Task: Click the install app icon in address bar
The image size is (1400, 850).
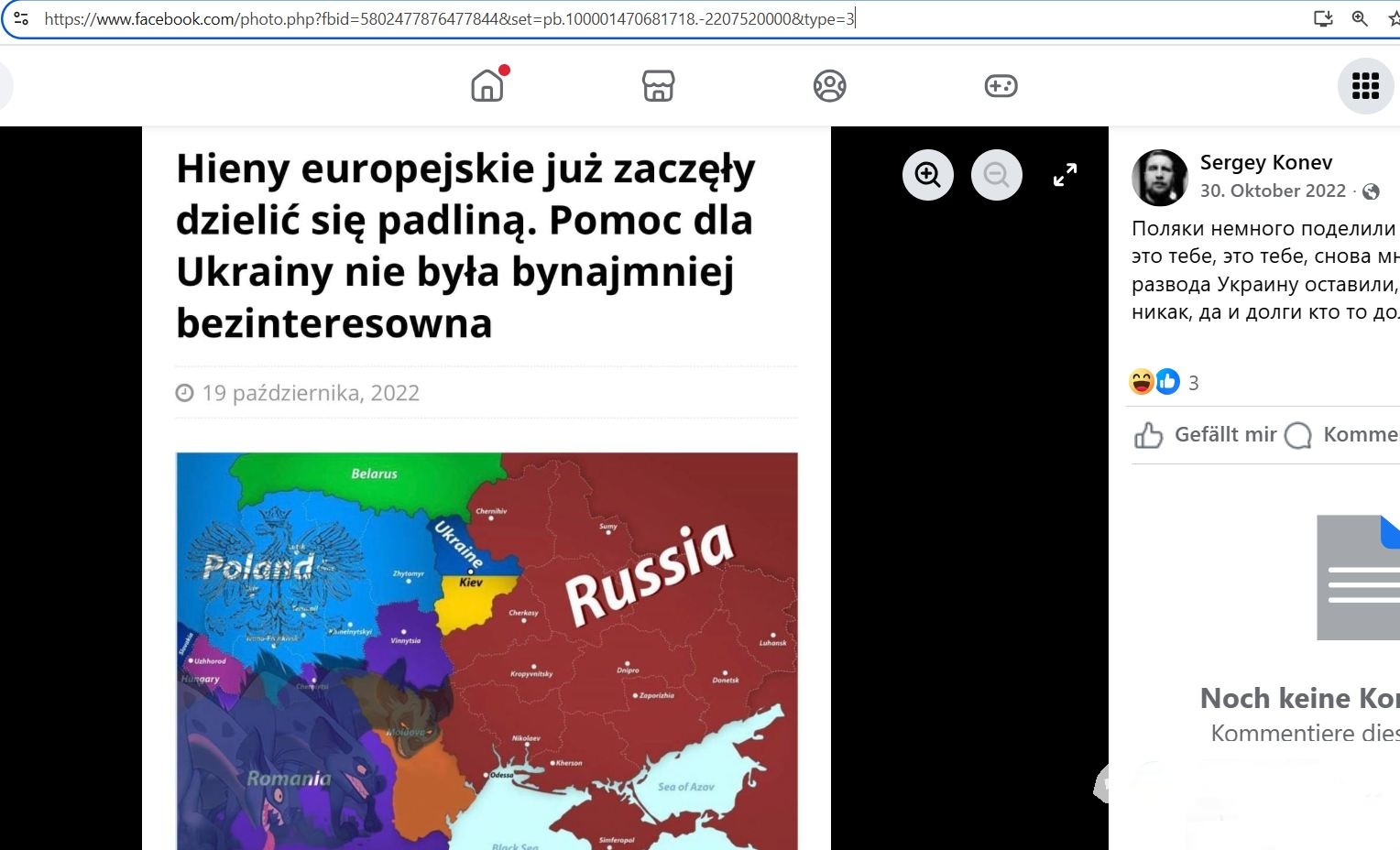Action: pyautogui.click(x=1323, y=18)
